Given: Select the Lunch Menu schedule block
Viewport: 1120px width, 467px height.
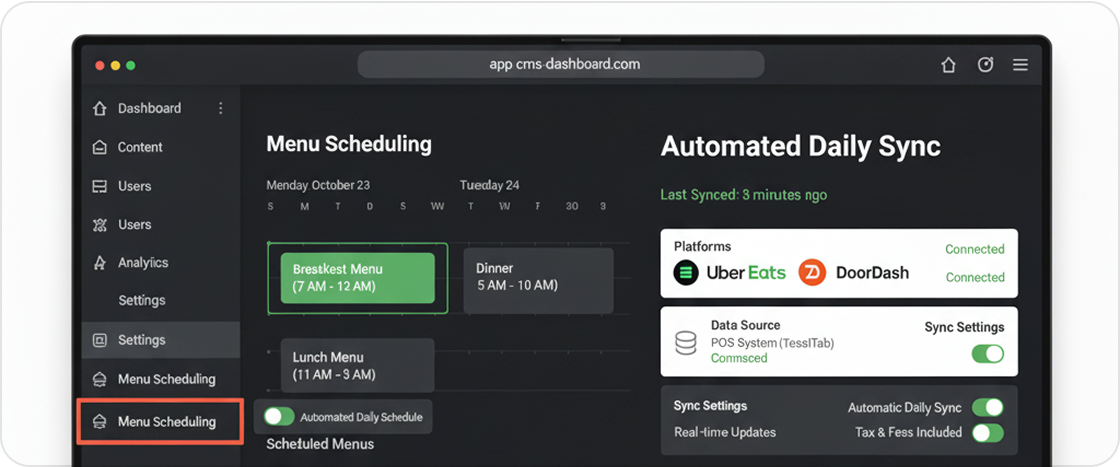Looking at the screenshot, I should [x=350, y=365].
